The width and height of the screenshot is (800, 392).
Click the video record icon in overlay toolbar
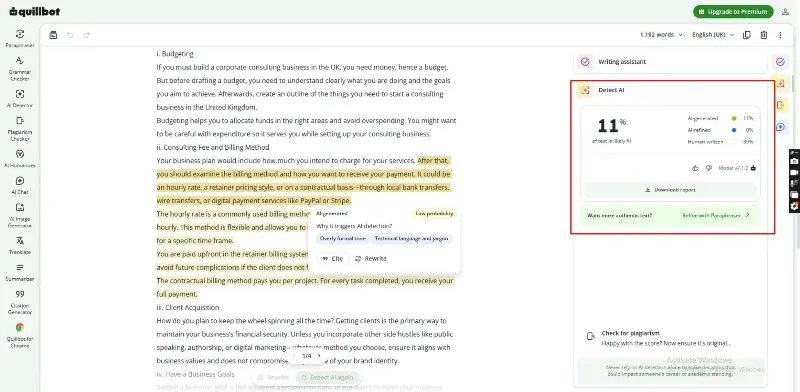click(794, 173)
